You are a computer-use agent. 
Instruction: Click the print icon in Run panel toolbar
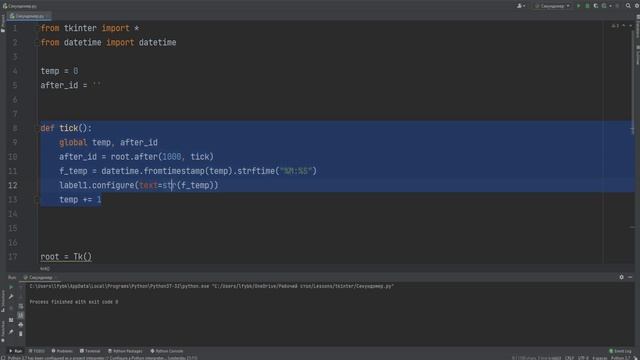21,324
